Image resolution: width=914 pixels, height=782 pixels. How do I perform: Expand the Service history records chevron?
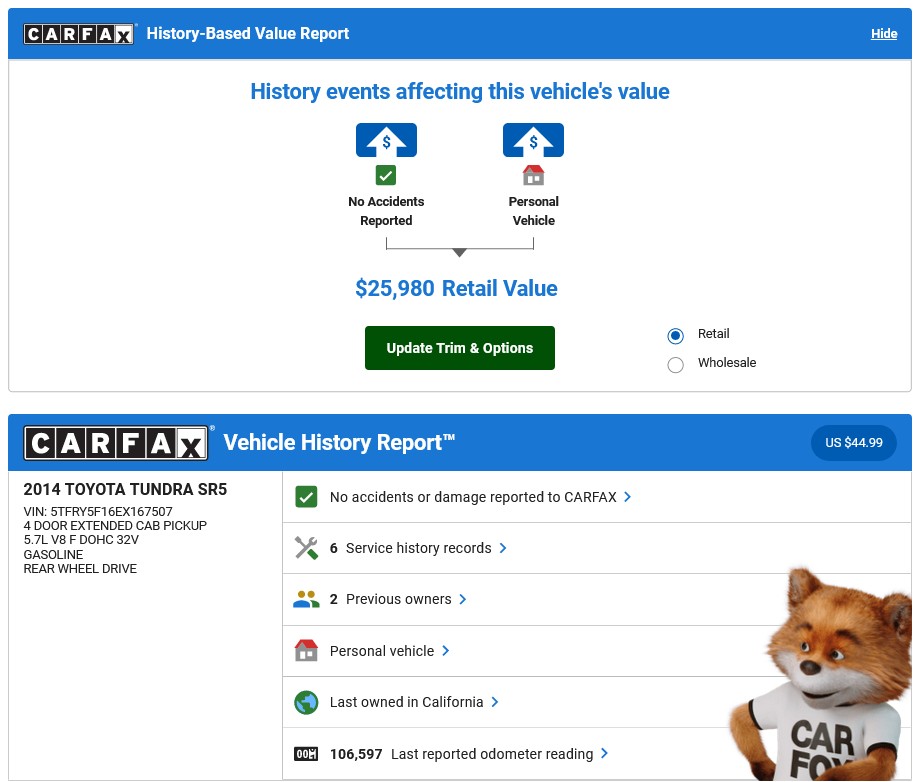click(503, 548)
